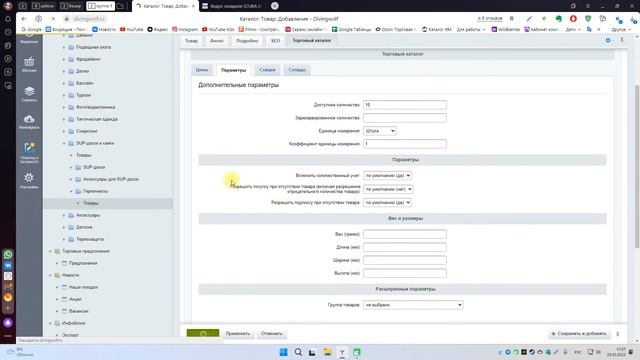Open the Магазин section in admin sidebar
The height and width of the screenshot is (360, 640).
click(x=29, y=64)
